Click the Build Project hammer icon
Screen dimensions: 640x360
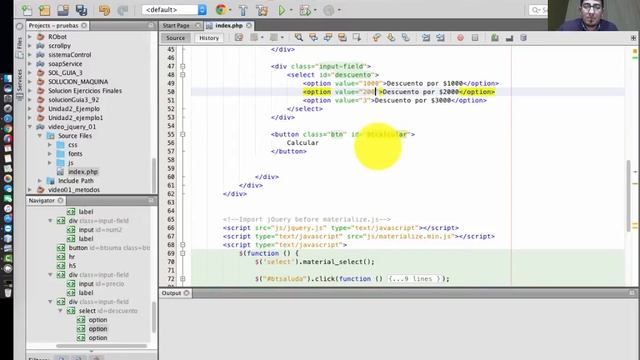click(243, 10)
